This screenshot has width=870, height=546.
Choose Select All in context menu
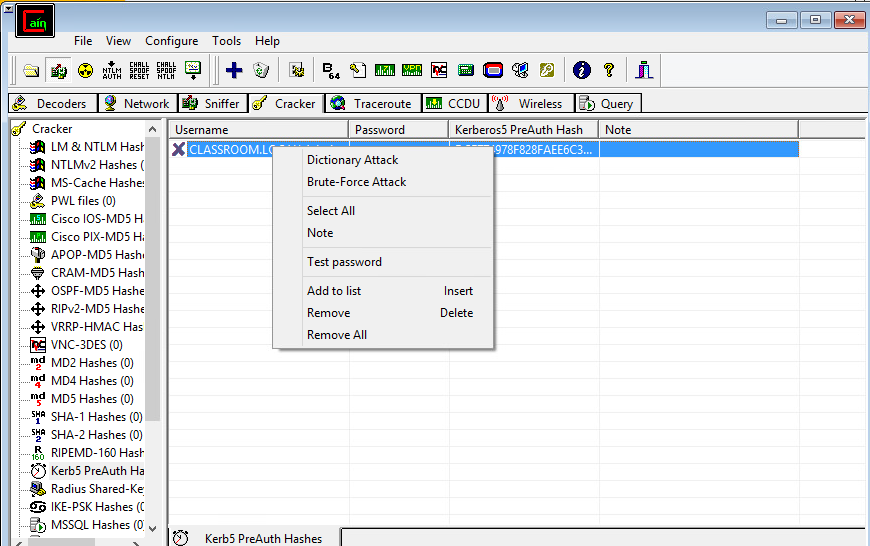coord(383,211)
